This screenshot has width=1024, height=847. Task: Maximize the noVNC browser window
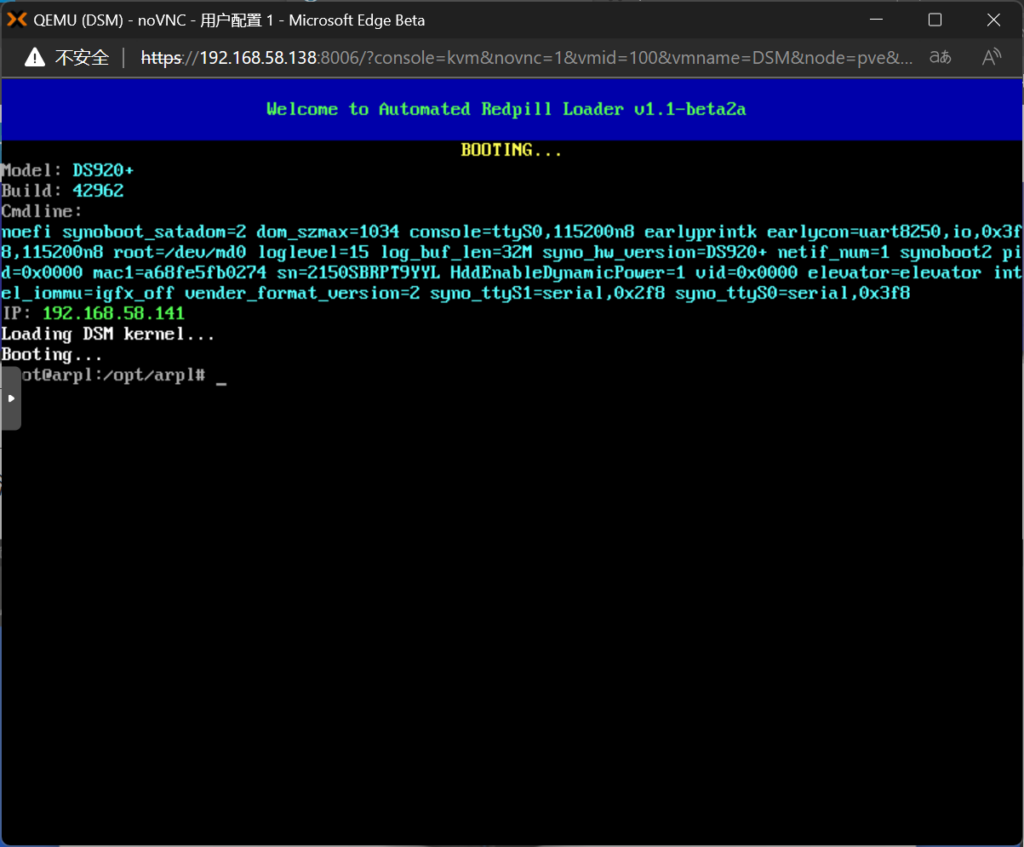point(935,20)
